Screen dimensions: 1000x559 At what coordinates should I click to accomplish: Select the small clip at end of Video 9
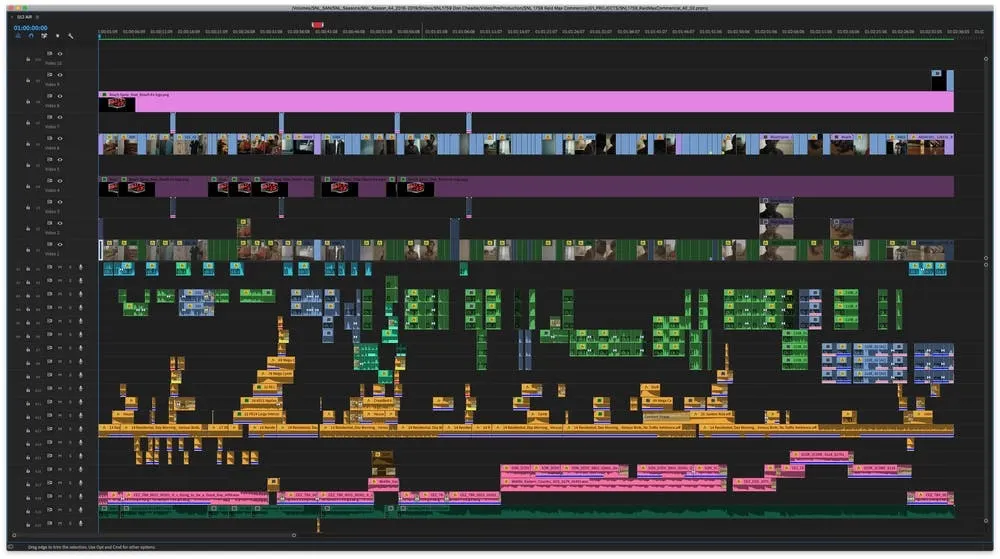coord(950,80)
